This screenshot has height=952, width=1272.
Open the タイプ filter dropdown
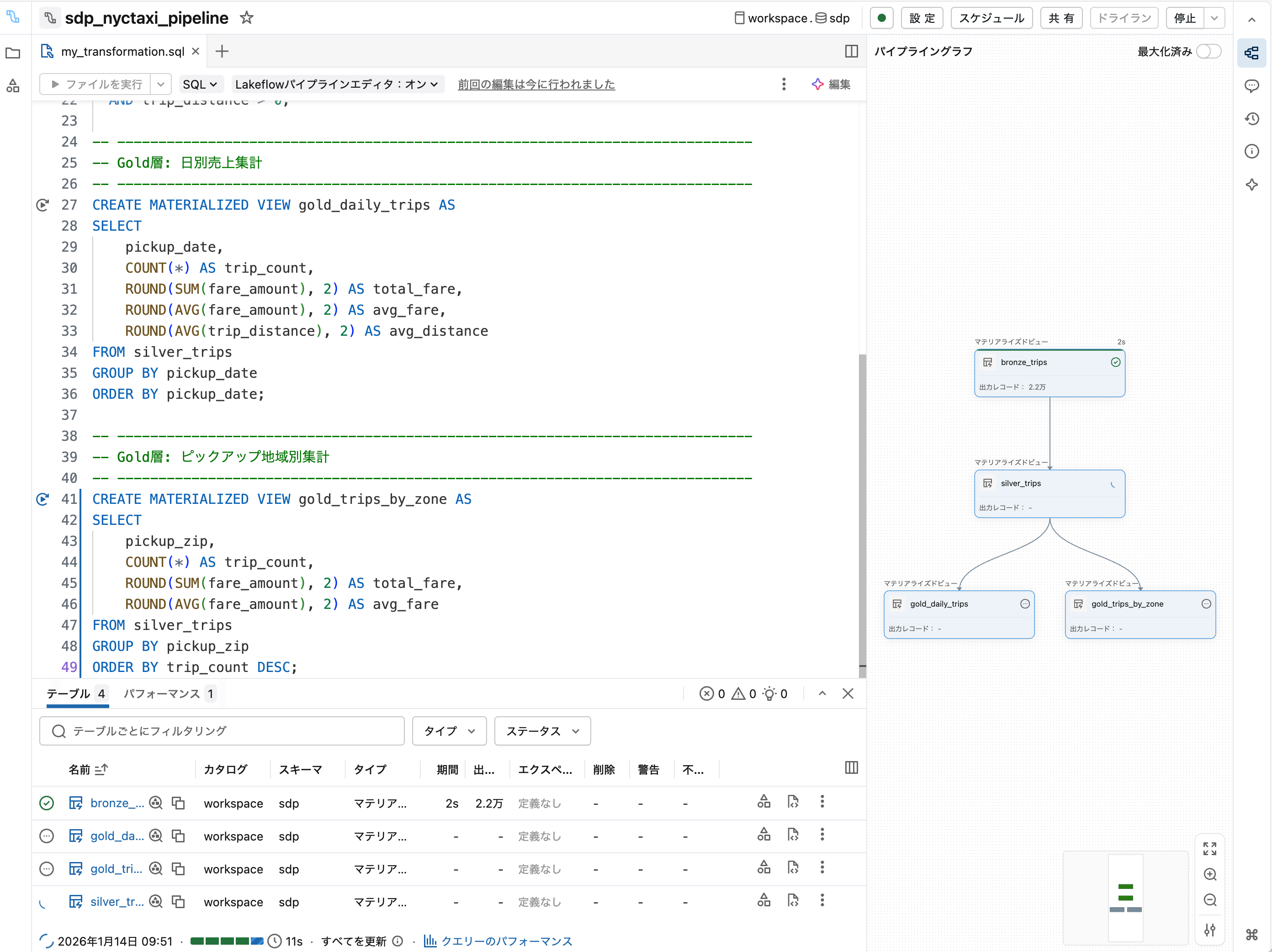pyautogui.click(x=449, y=730)
